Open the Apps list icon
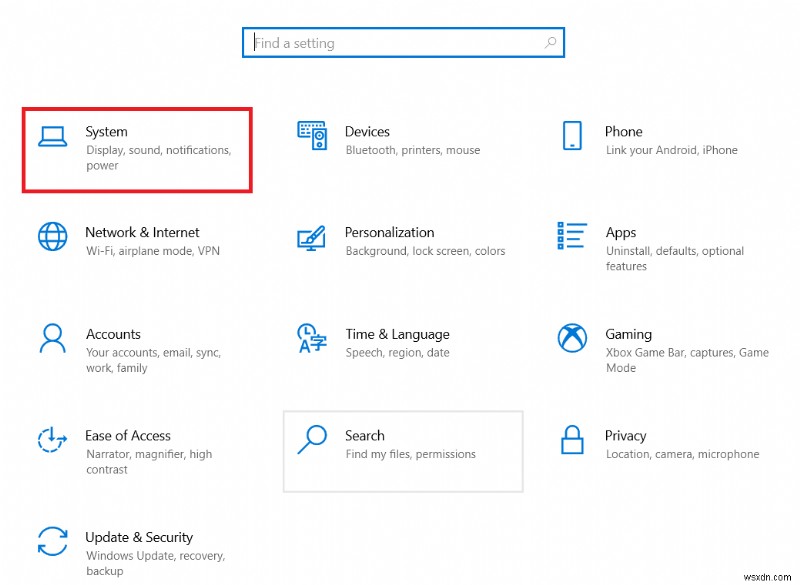Image resolution: width=800 pixels, height=585 pixels. point(572,237)
